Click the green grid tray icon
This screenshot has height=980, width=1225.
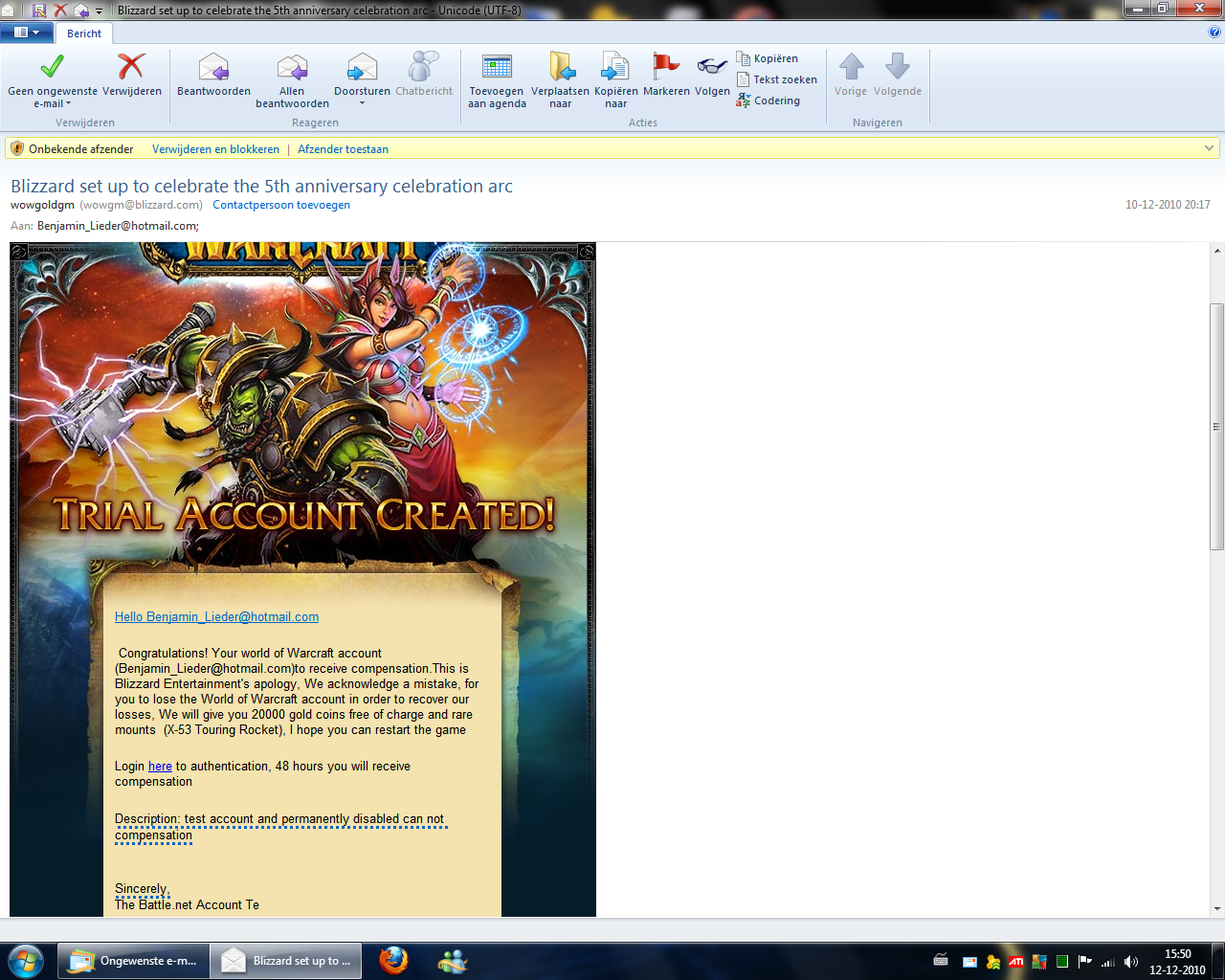pyautogui.click(x=1062, y=962)
